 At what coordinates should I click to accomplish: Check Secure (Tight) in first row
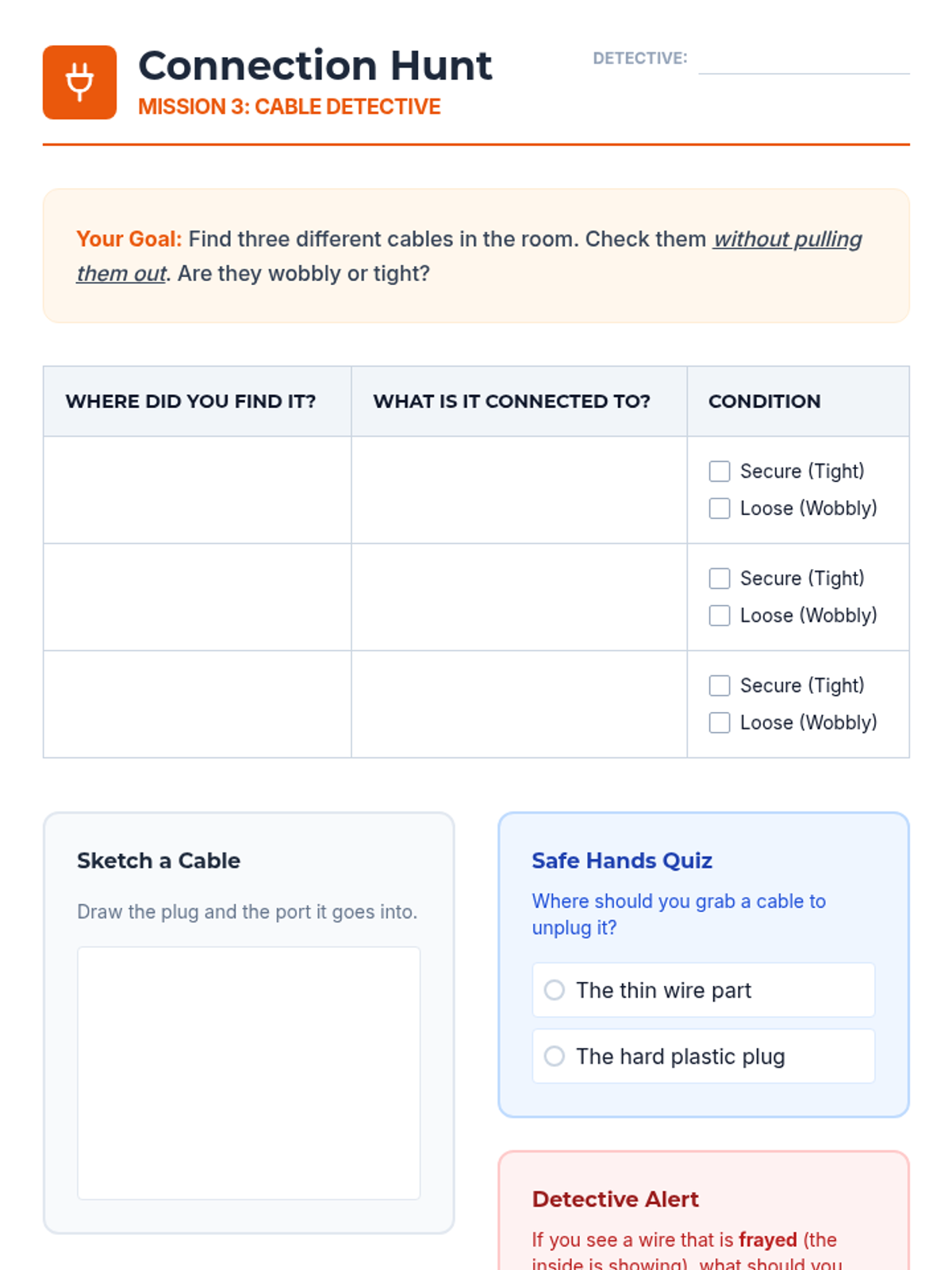[x=720, y=471]
